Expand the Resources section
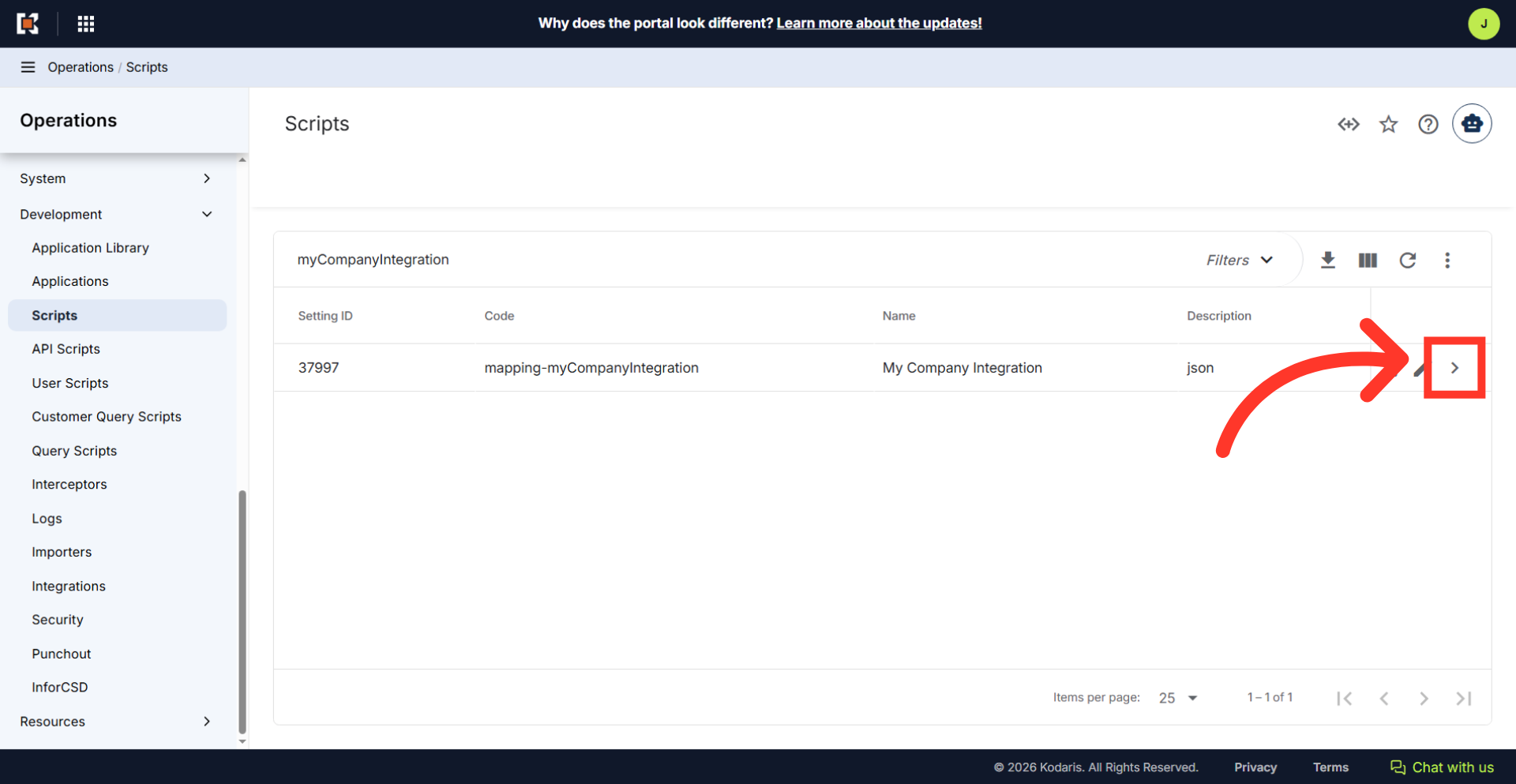This screenshot has height=784, width=1516. (117, 722)
